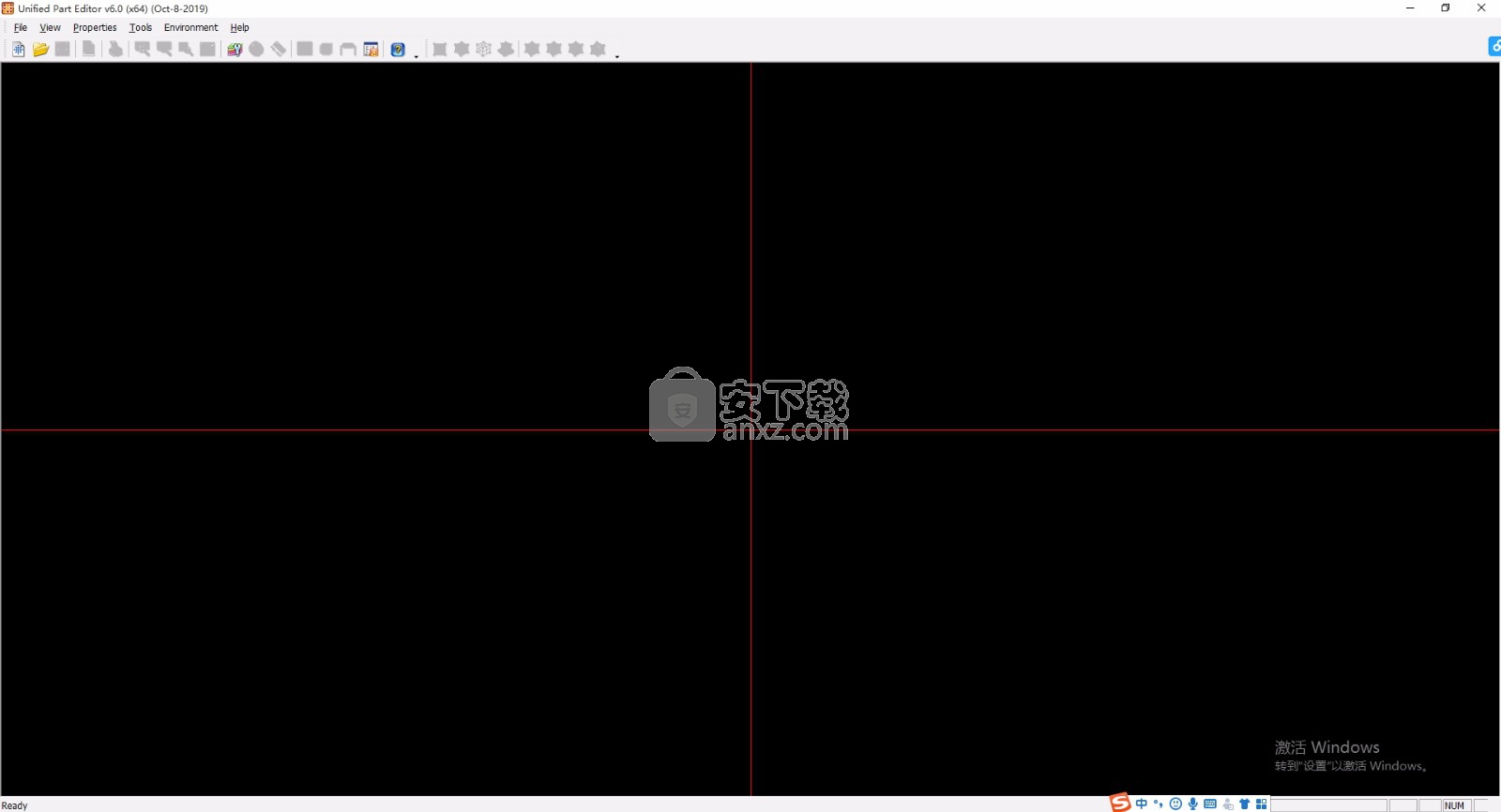Create a new part with New icon
Screen dimensions: 1501x812
pyautogui.click(x=18, y=49)
